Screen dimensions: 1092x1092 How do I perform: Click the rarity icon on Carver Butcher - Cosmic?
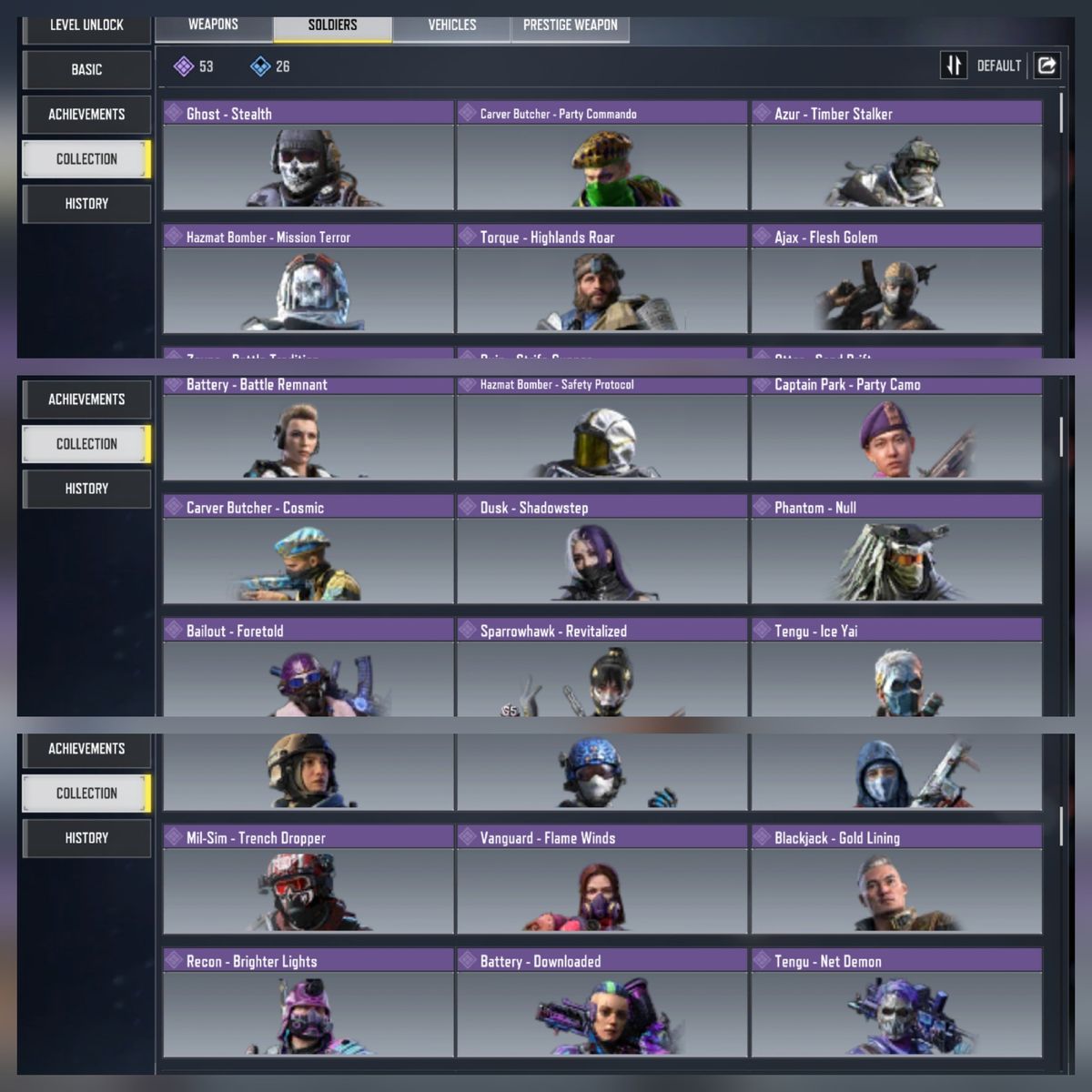coord(174,507)
